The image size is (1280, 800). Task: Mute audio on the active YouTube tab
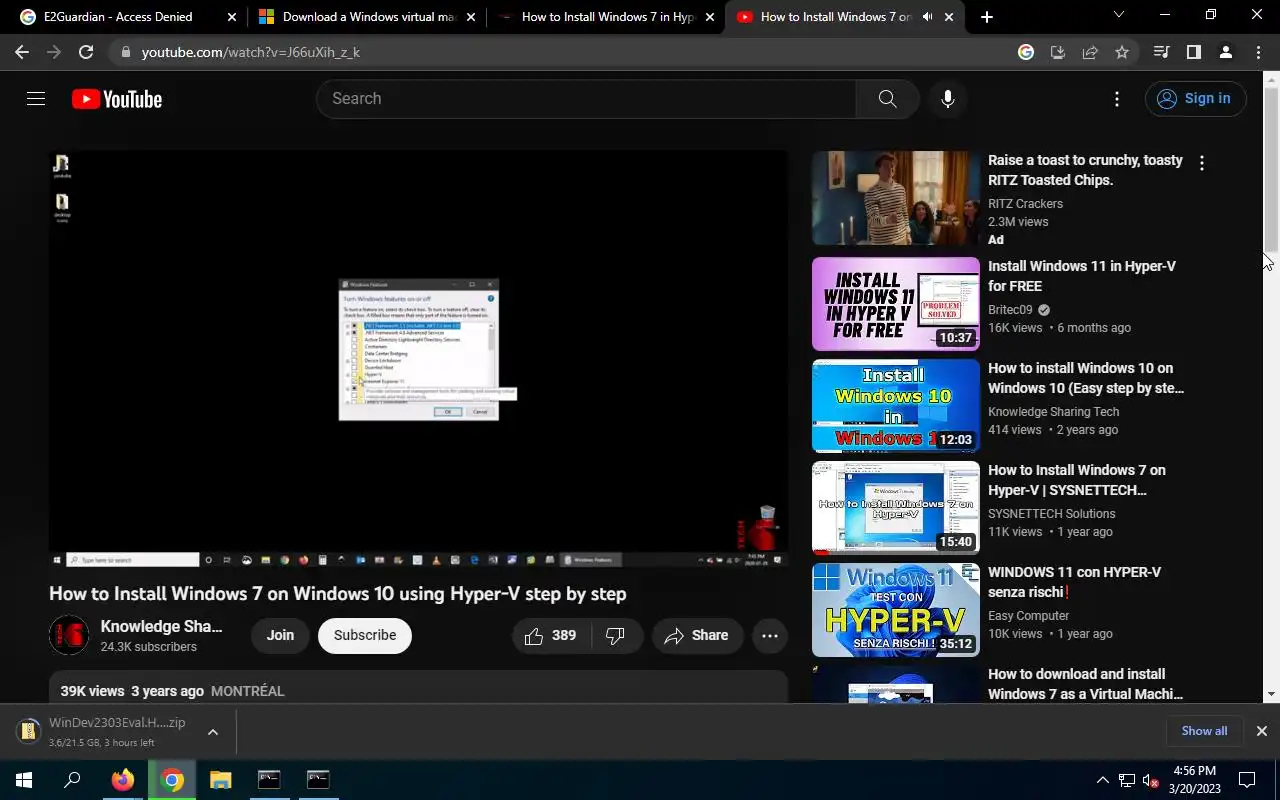(x=927, y=17)
